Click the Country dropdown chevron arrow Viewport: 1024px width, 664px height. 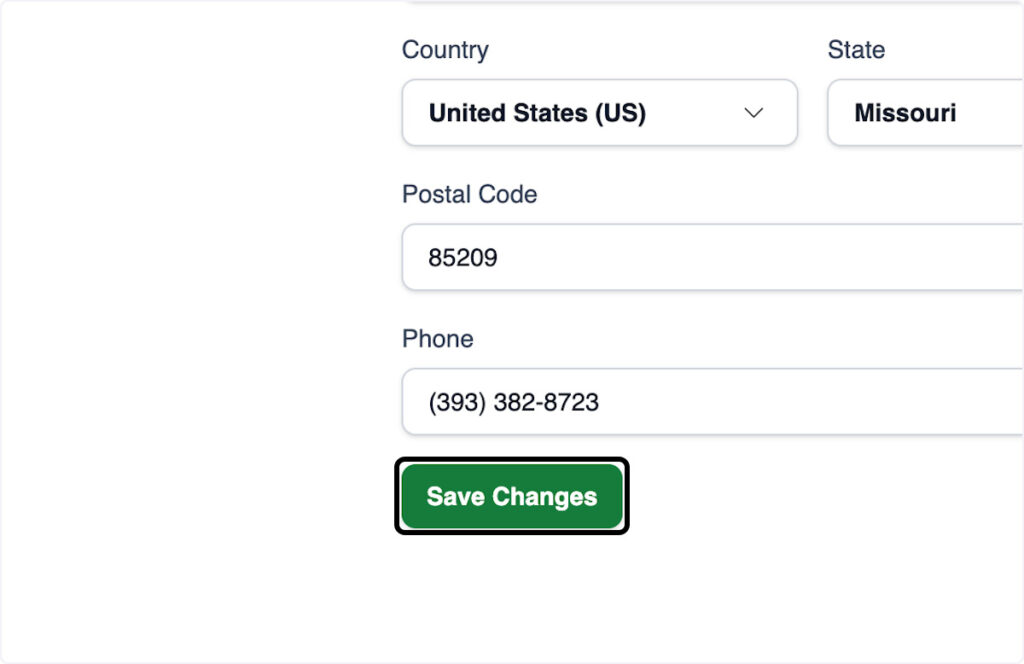[x=755, y=113]
